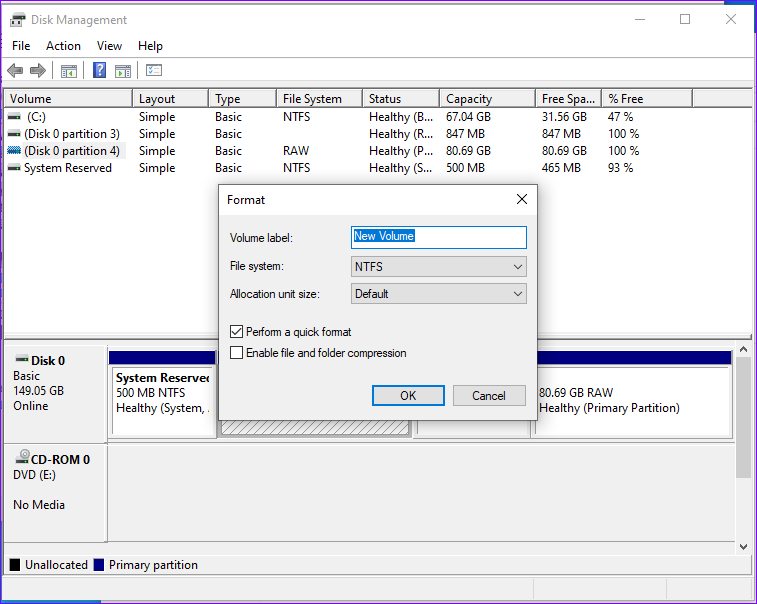Click the 847 MB capacity cell
Viewport: 757px width, 604px height.
[465, 134]
